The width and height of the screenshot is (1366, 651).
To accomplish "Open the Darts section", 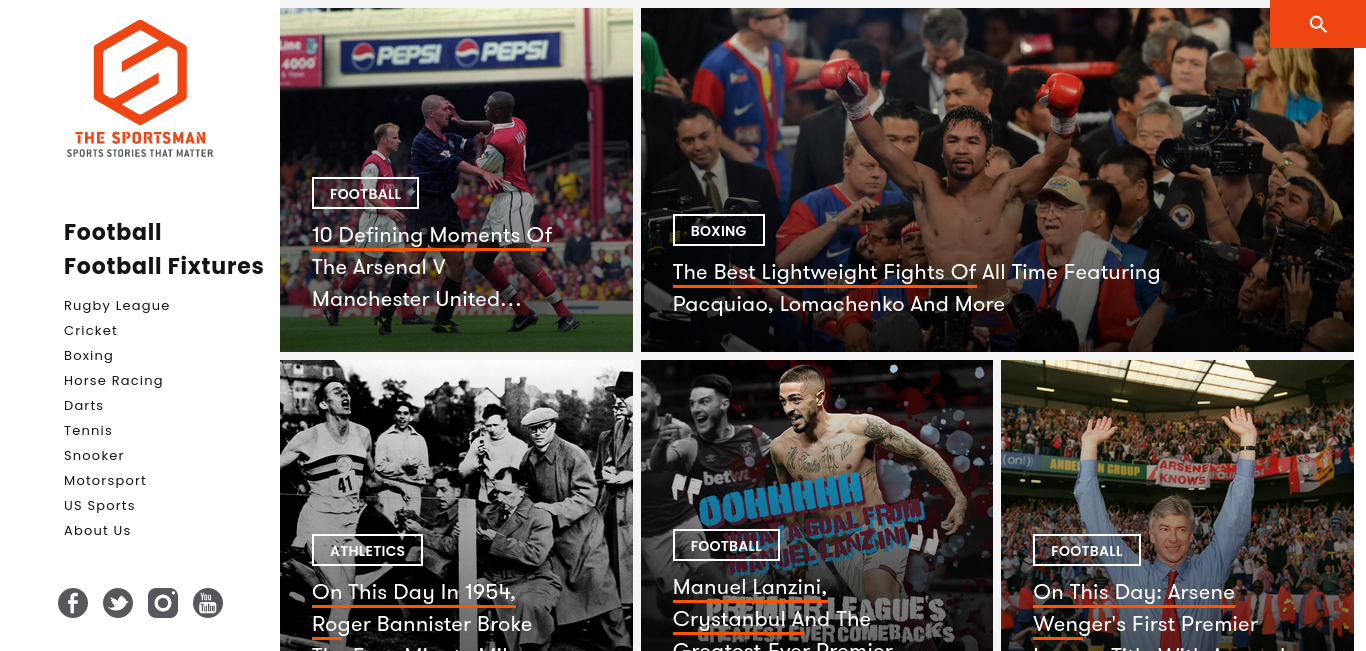I will click(84, 406).
